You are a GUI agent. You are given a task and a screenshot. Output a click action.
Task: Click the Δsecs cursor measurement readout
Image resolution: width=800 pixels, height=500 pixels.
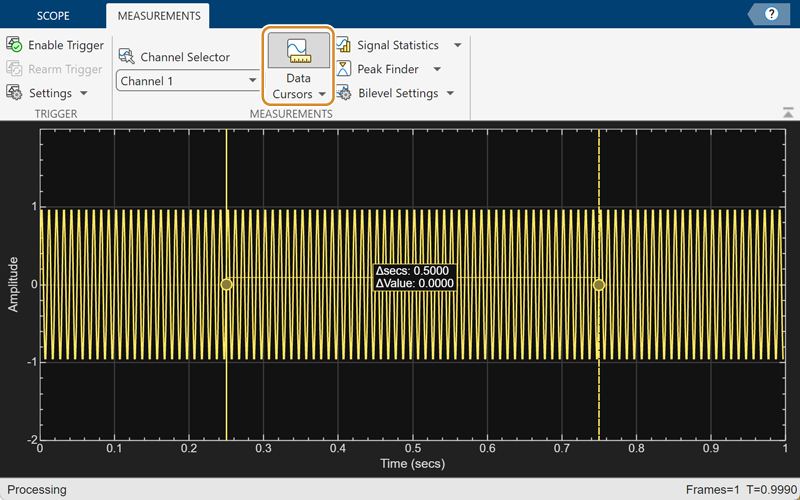click(x=414, y=271)
